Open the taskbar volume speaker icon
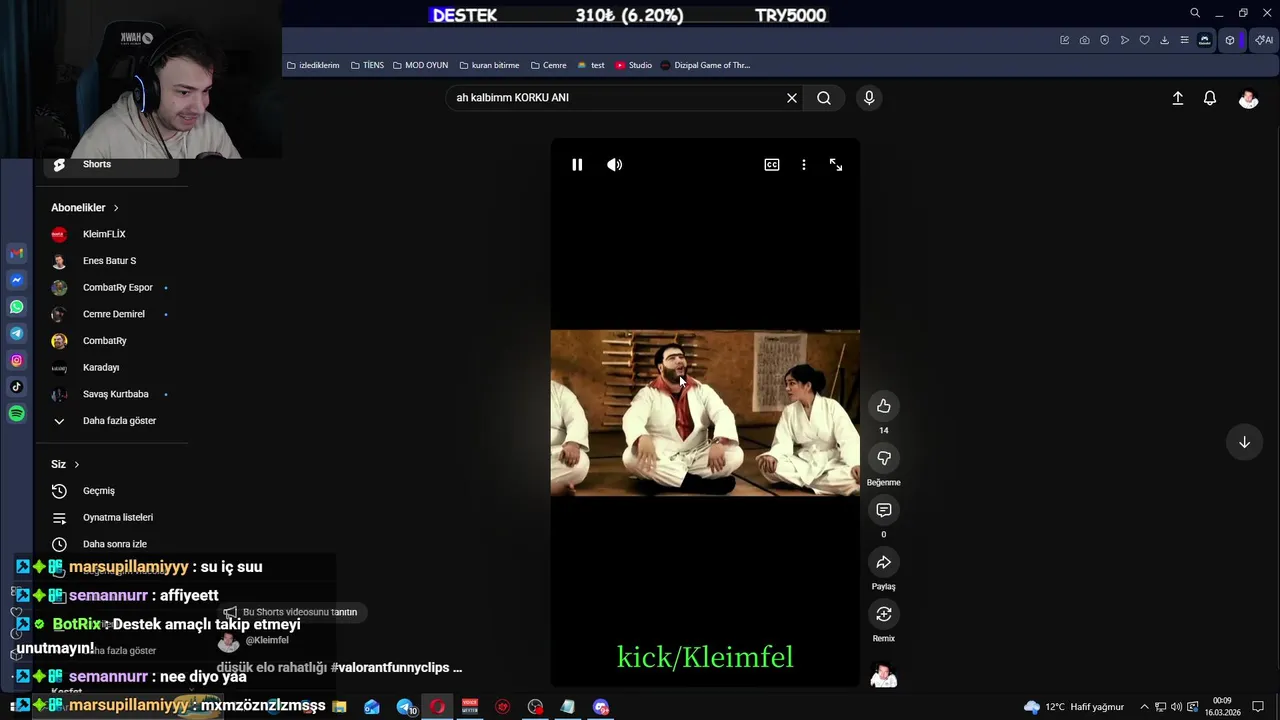The image size is (1280, 720). [x=1176, y=707]
